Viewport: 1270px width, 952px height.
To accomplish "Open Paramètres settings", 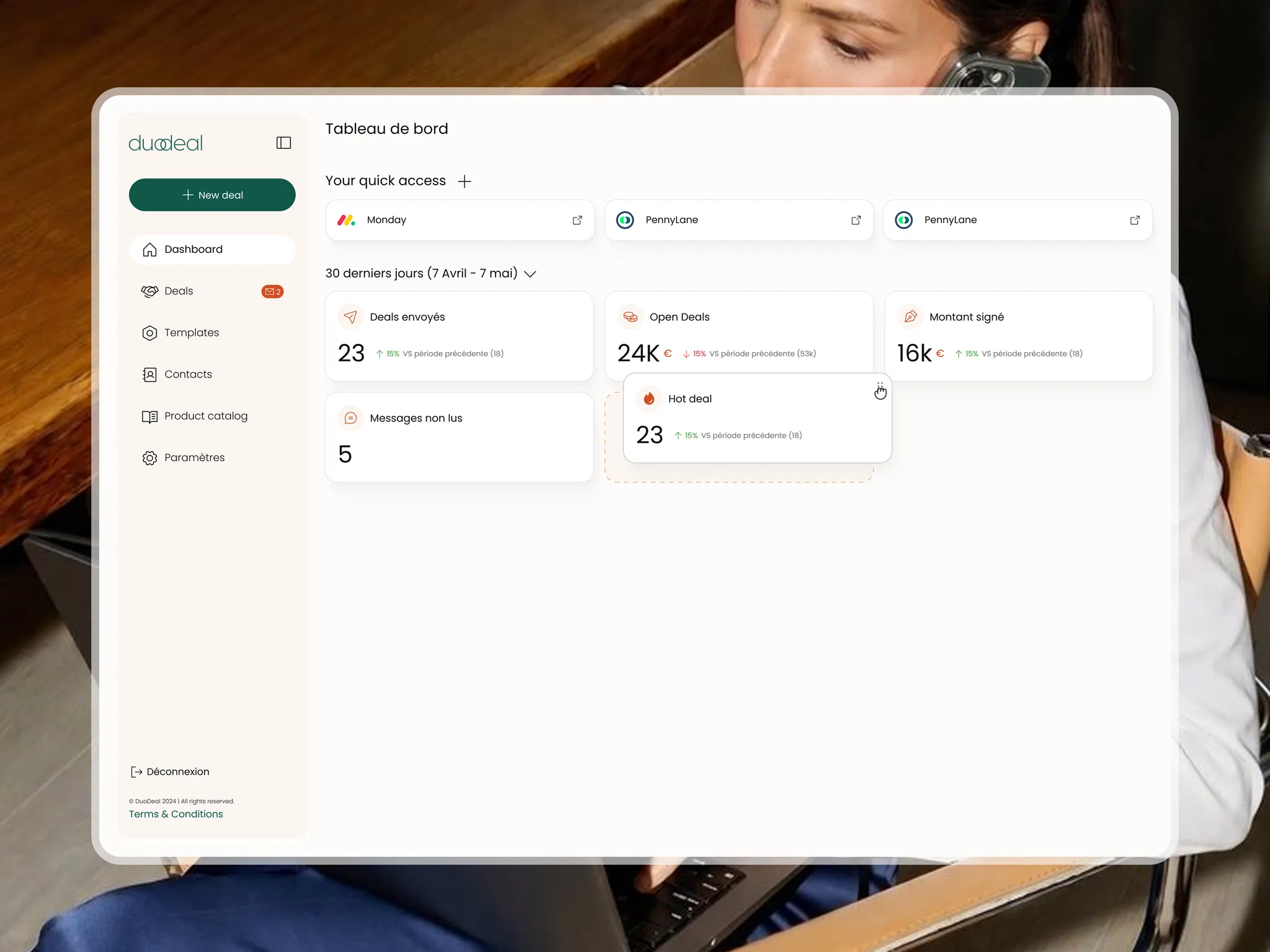I will 212,457.
